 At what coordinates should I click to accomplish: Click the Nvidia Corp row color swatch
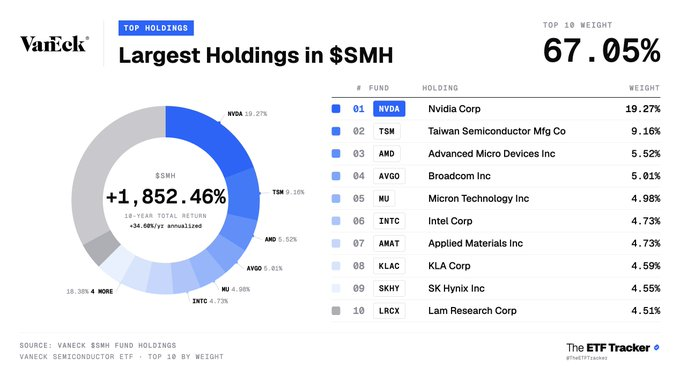point(336,109)
